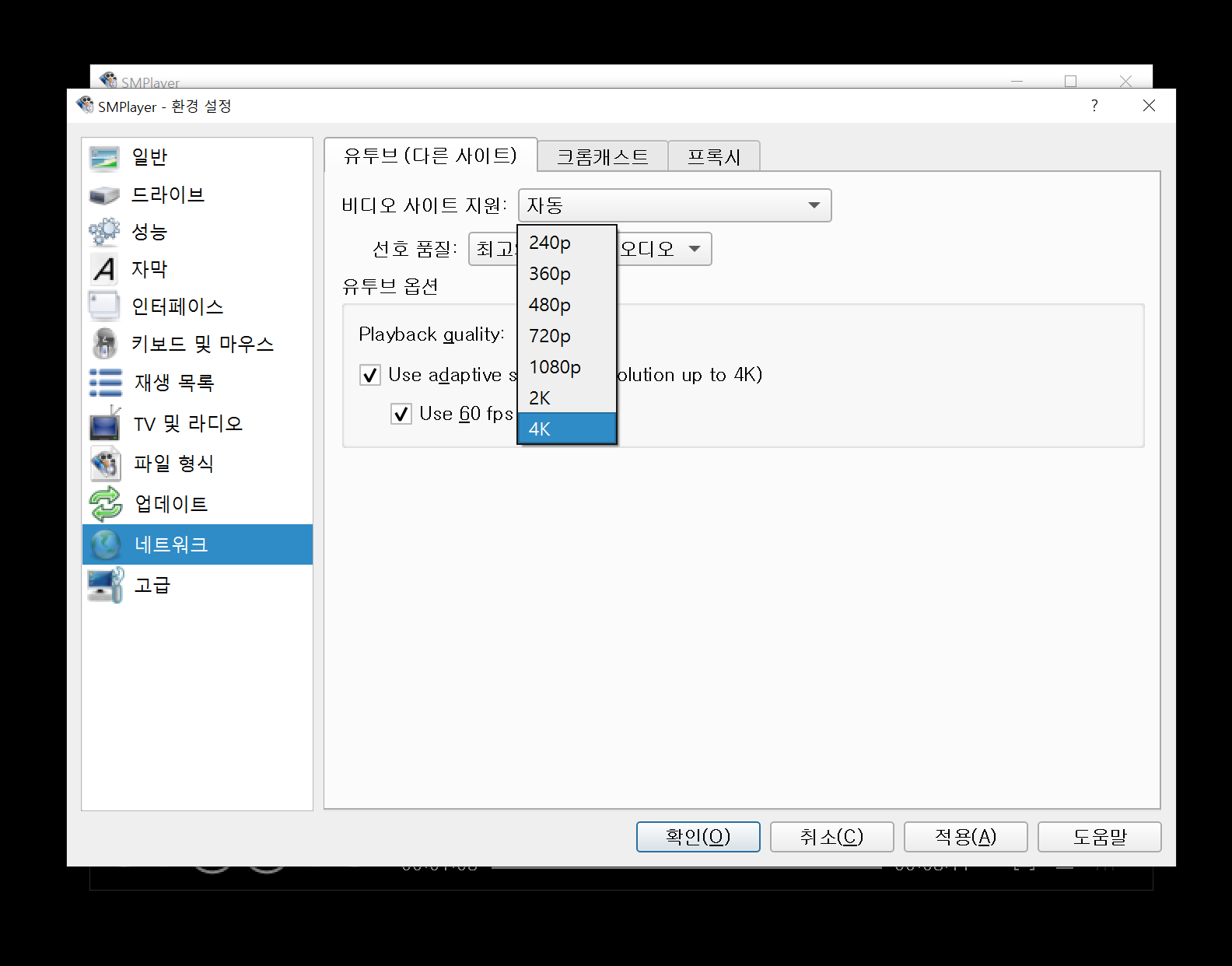
Task: Open the 일반 section icon
Action: [104, 157]
